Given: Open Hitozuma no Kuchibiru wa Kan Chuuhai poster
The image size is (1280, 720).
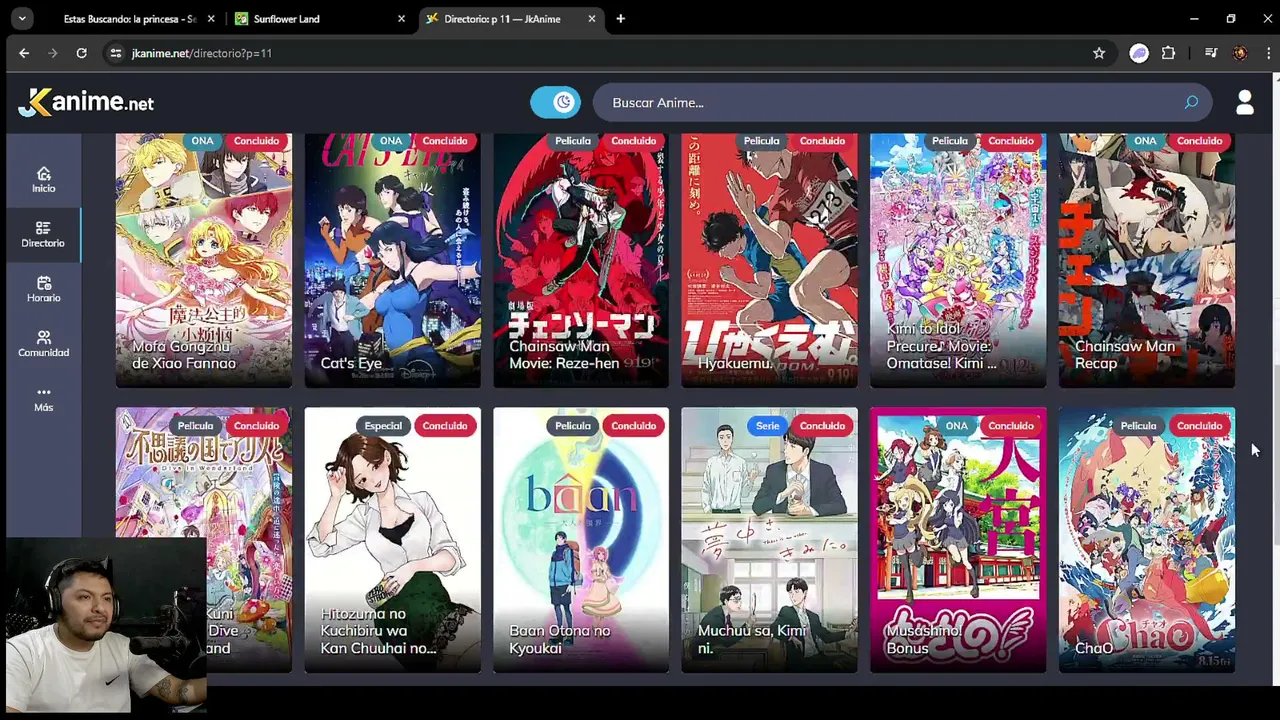Looking at the screenshot, I should coord(392,540).
